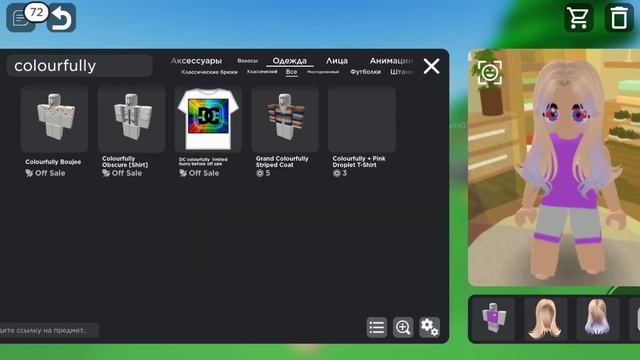Select blonde hair worn item thumbnail
Viewport: 640px width, 360px height.
(x=546, y=318)
